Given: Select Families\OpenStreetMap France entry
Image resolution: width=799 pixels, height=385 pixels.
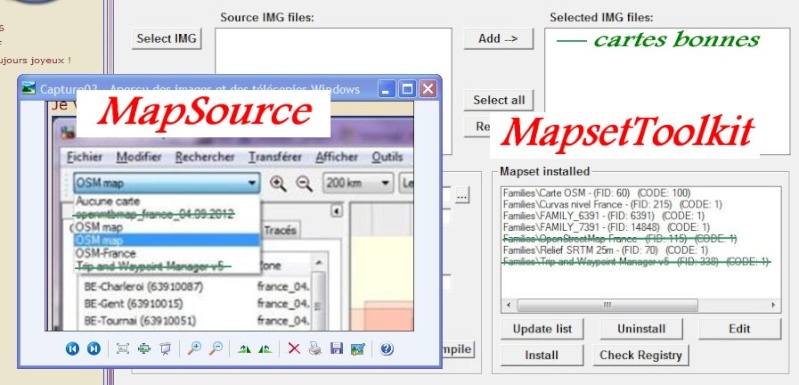Looking at the screenshot, I should pyautogui.click(x=620, y=239).
